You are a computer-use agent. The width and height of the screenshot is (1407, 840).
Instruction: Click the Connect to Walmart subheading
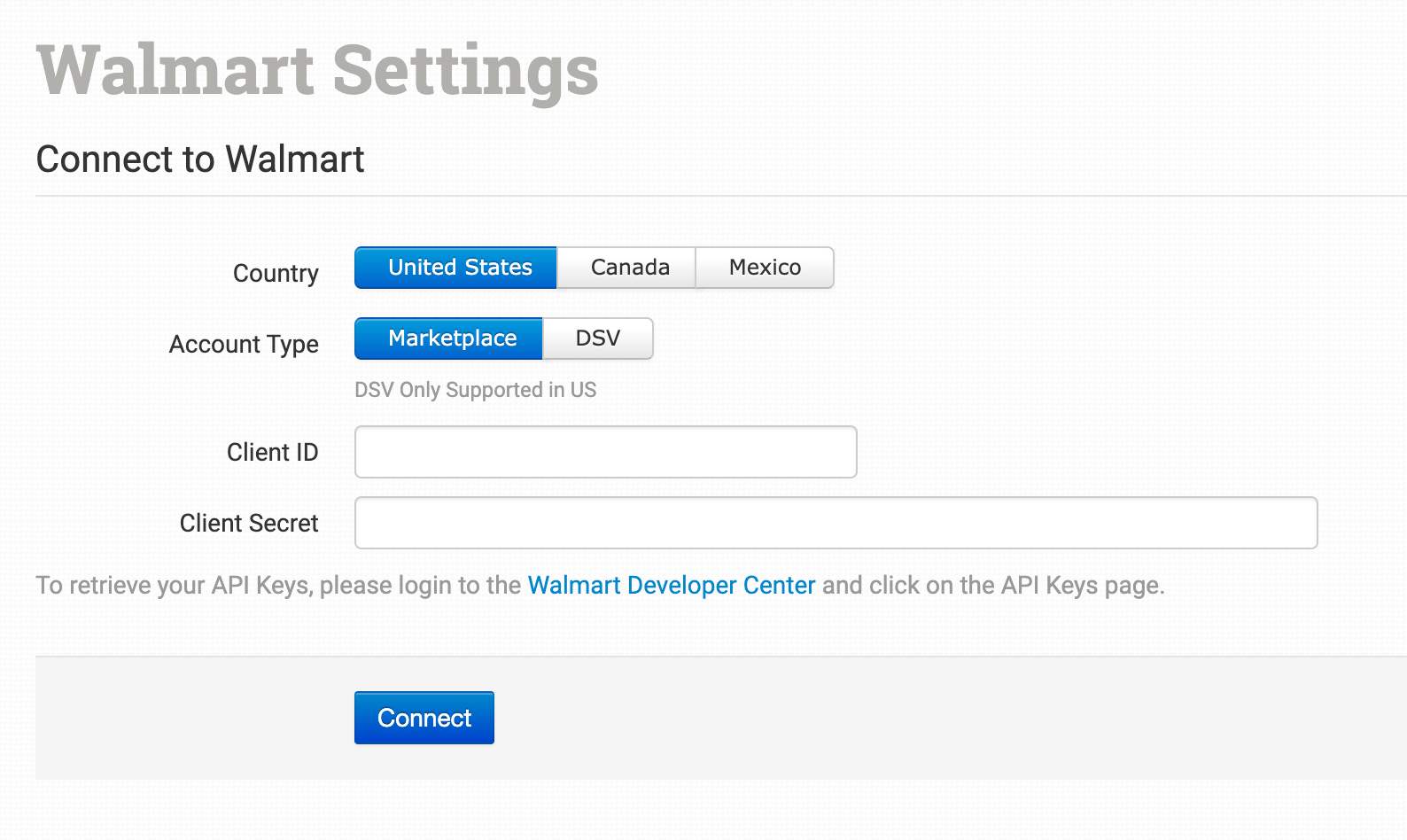[200, 159]
